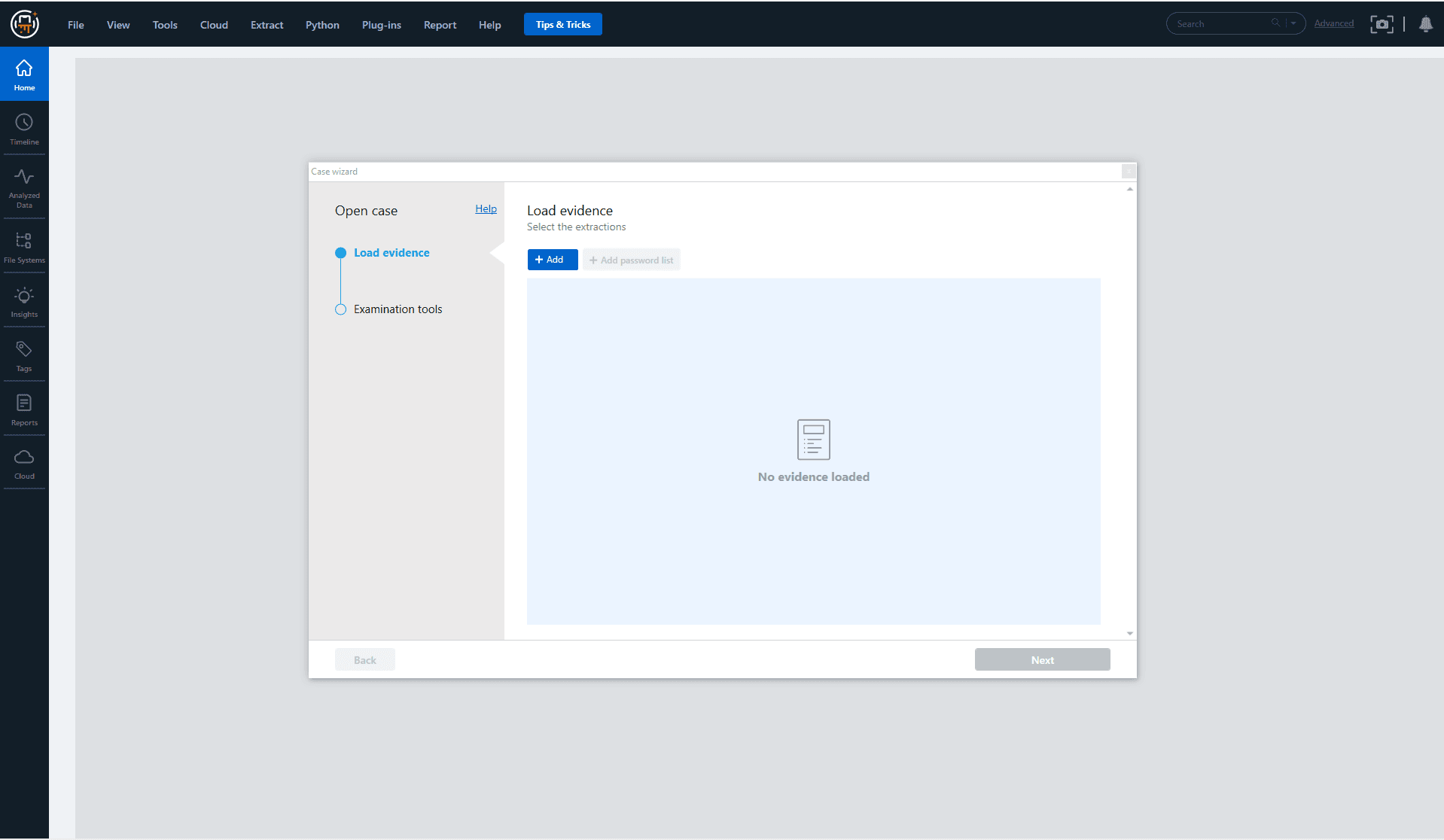1444x840 pixels.
Task: Click the Advanced search link
Action: [x=1333, y=24]
